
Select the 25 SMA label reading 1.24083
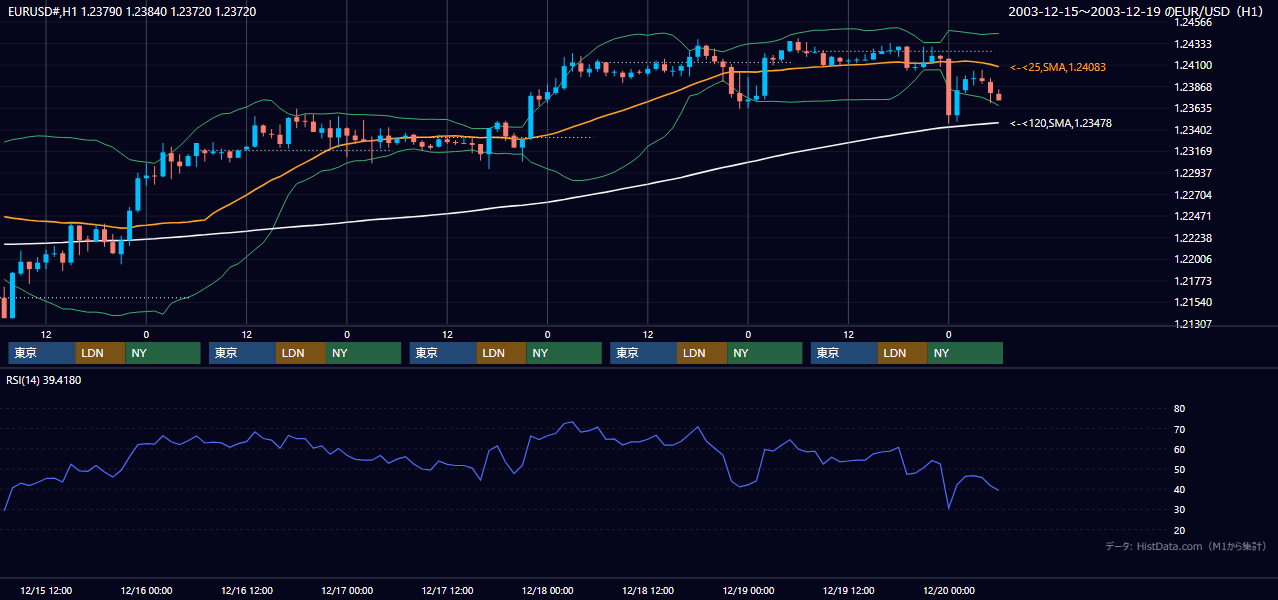tap(1058, 67)
